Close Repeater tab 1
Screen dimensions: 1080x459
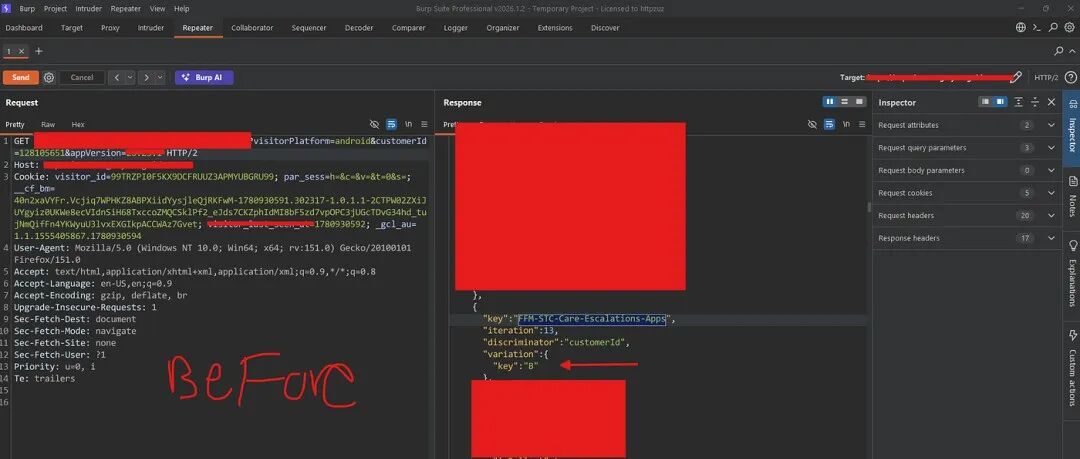click(21, 51)
